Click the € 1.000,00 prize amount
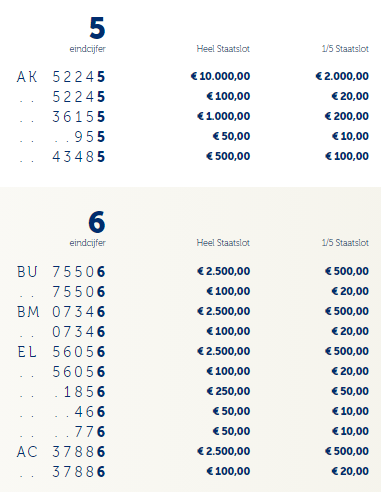 click(x=224, y=116)
